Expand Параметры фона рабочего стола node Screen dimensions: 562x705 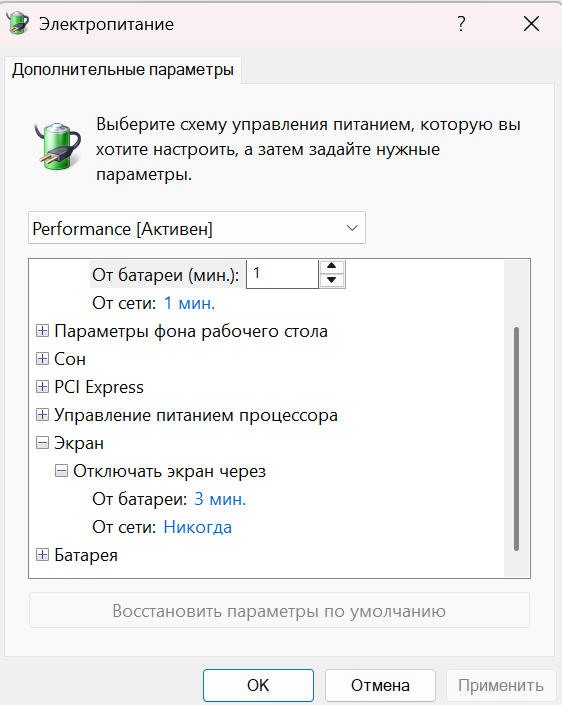click(42, 331)
